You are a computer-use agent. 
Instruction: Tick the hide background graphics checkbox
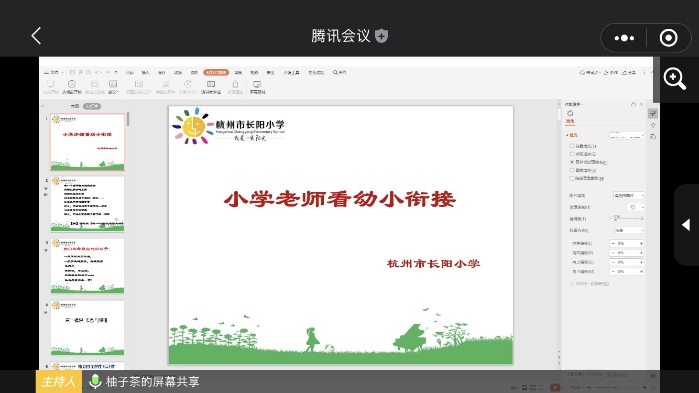click(x=572, y=178)
